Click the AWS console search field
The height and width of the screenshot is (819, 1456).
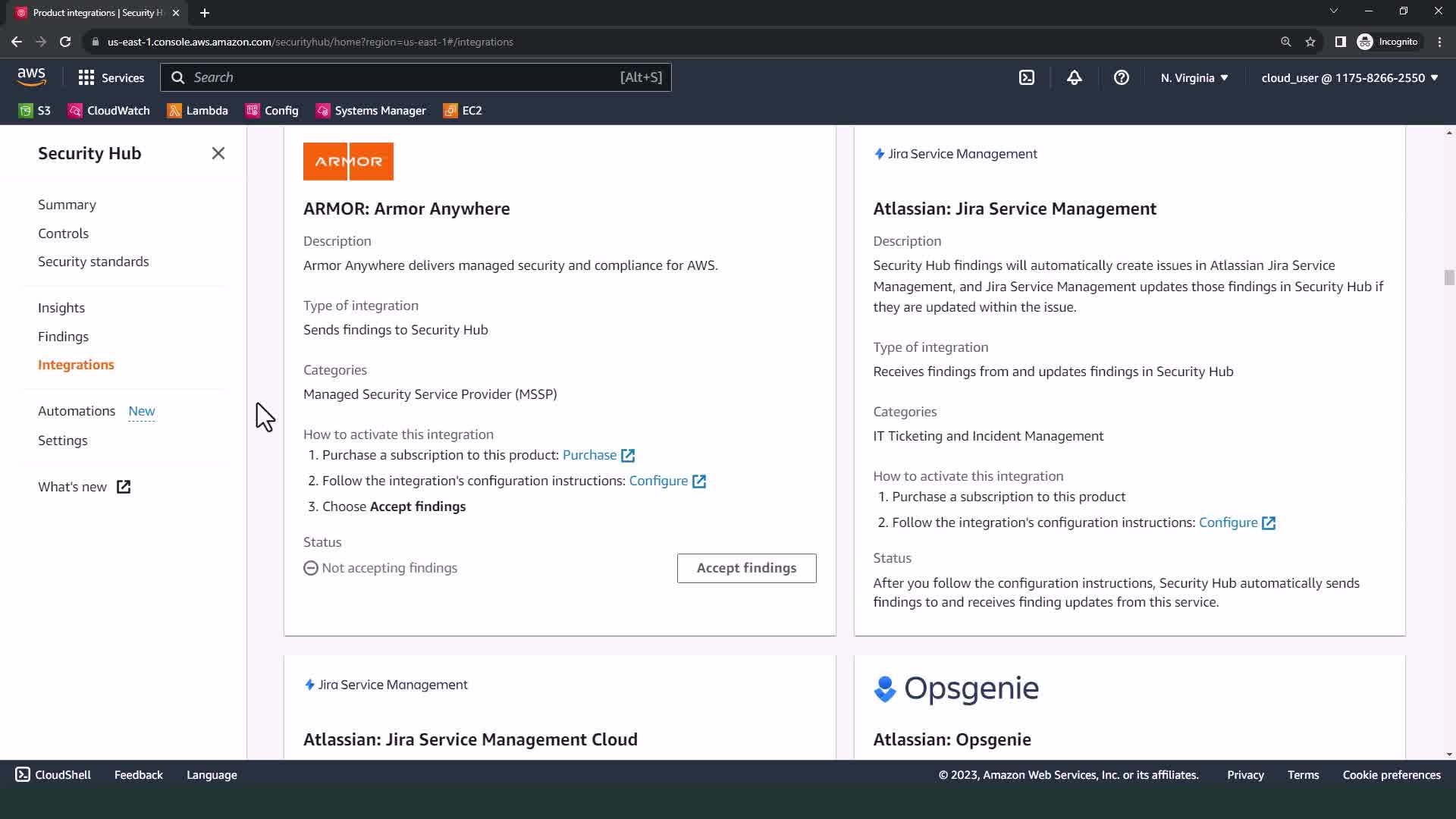(x=415, y=77)
